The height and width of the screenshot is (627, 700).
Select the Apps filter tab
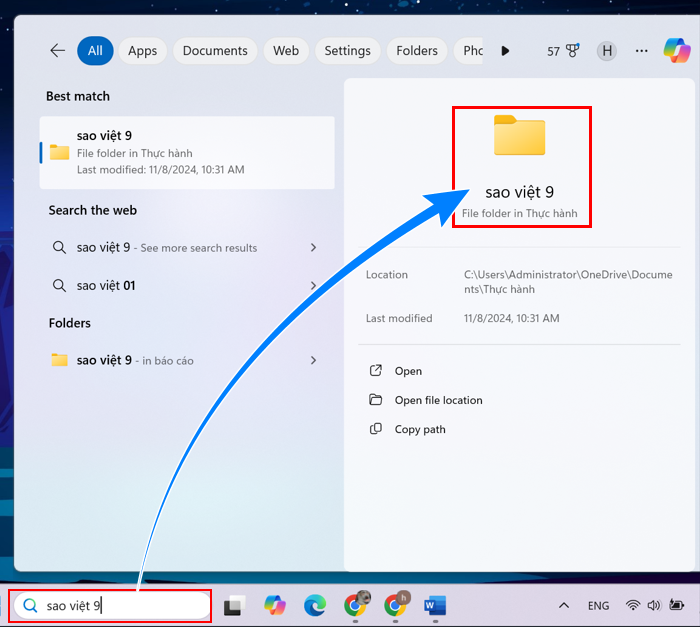(x=142, y=51)
